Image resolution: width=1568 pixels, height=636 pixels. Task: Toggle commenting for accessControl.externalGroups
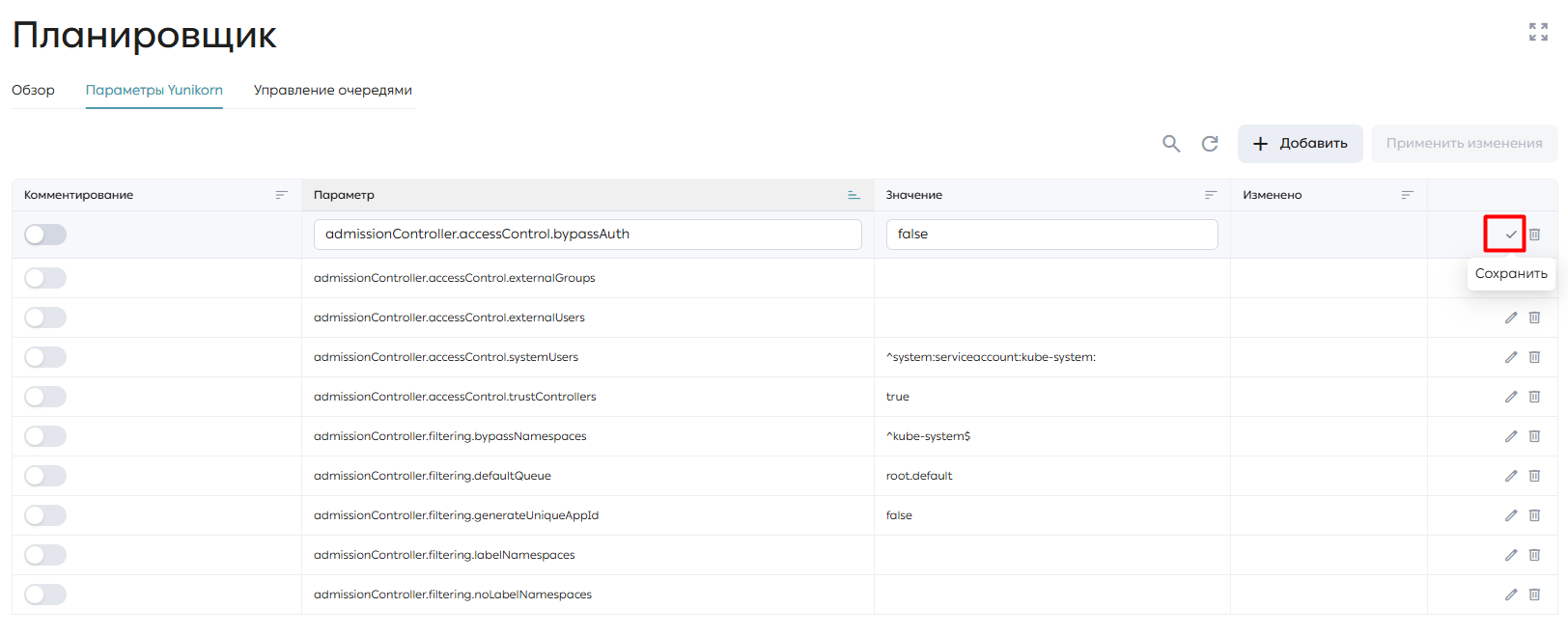[45, 278]
